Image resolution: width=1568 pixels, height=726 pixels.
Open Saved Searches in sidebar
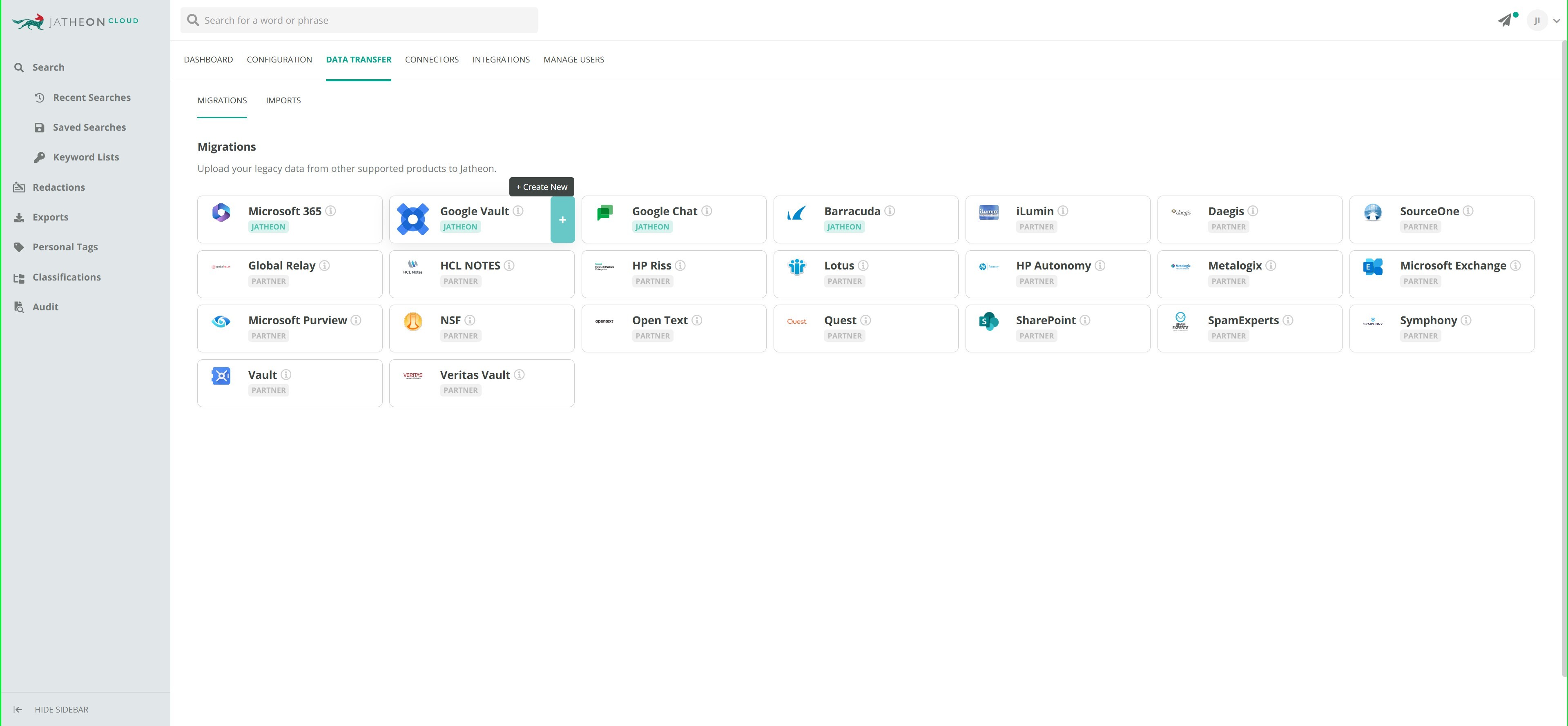pos(80,127)
